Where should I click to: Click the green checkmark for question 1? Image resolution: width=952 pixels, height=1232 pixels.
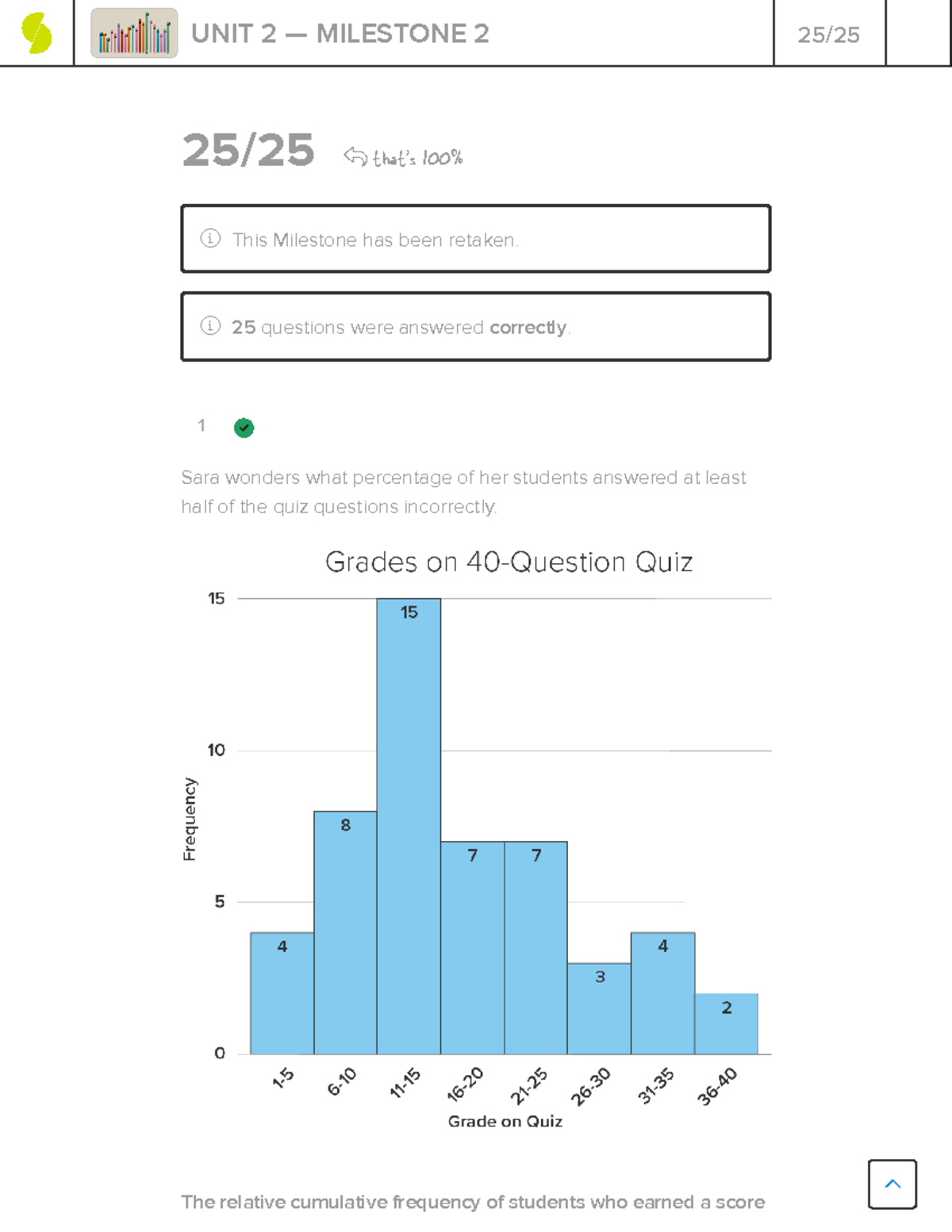pyautogui.click(x=244, y=428)
